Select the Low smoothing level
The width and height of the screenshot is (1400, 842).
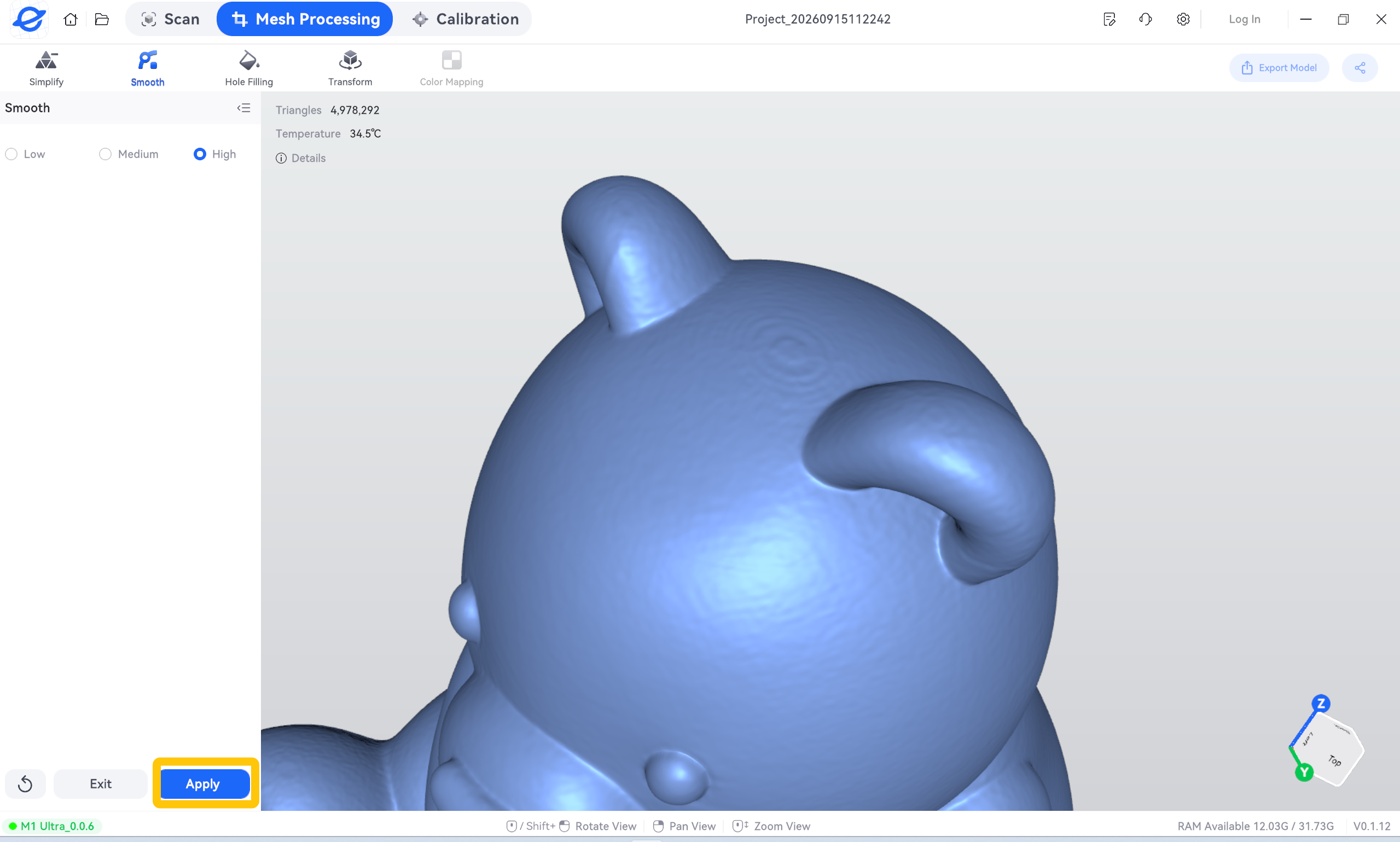click(x=26, y=154)
